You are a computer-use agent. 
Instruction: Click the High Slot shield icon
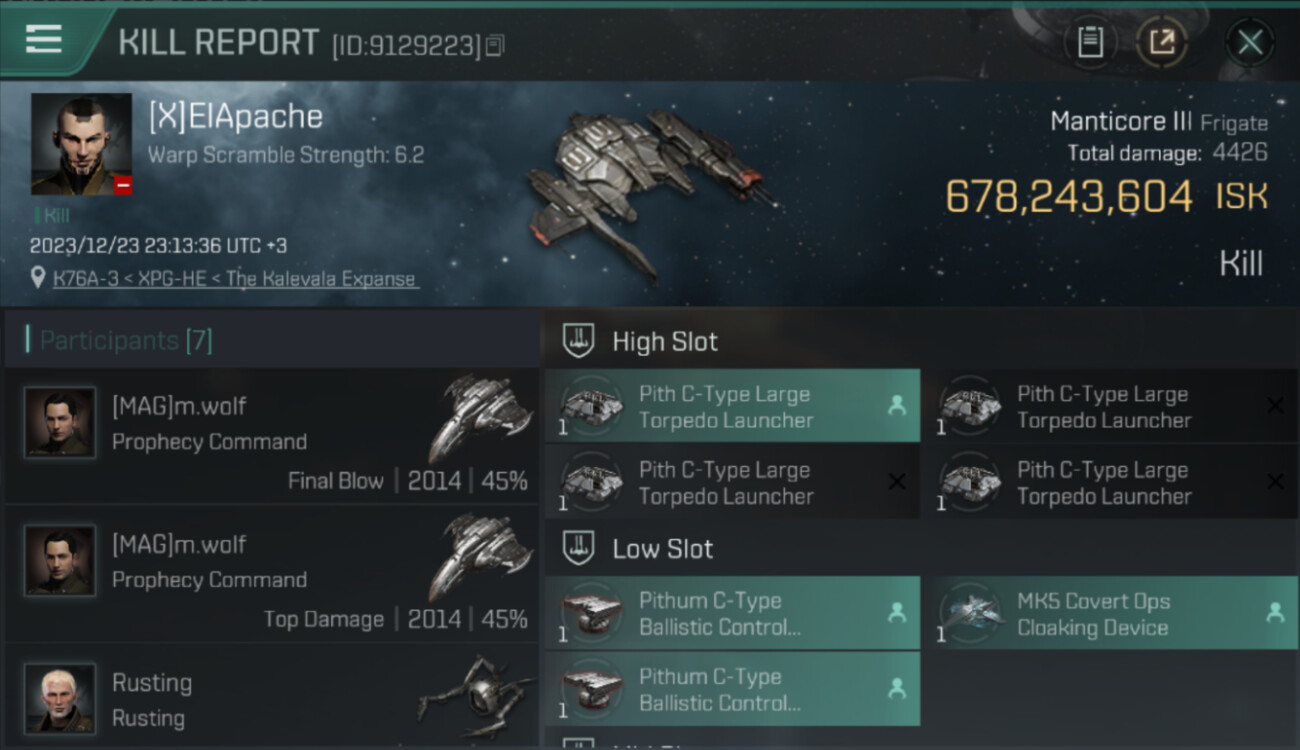(577, 341)
